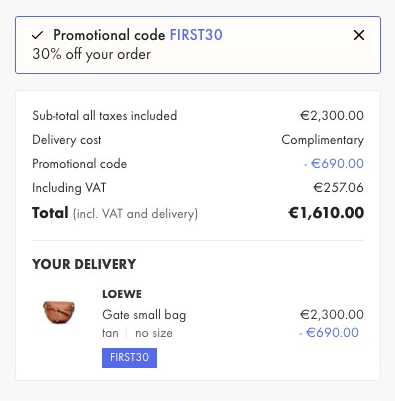The width and height of the screenshot is (395, 401).
Task: Click the 'no size' attribute text
Action: click(x=154, y=333)
